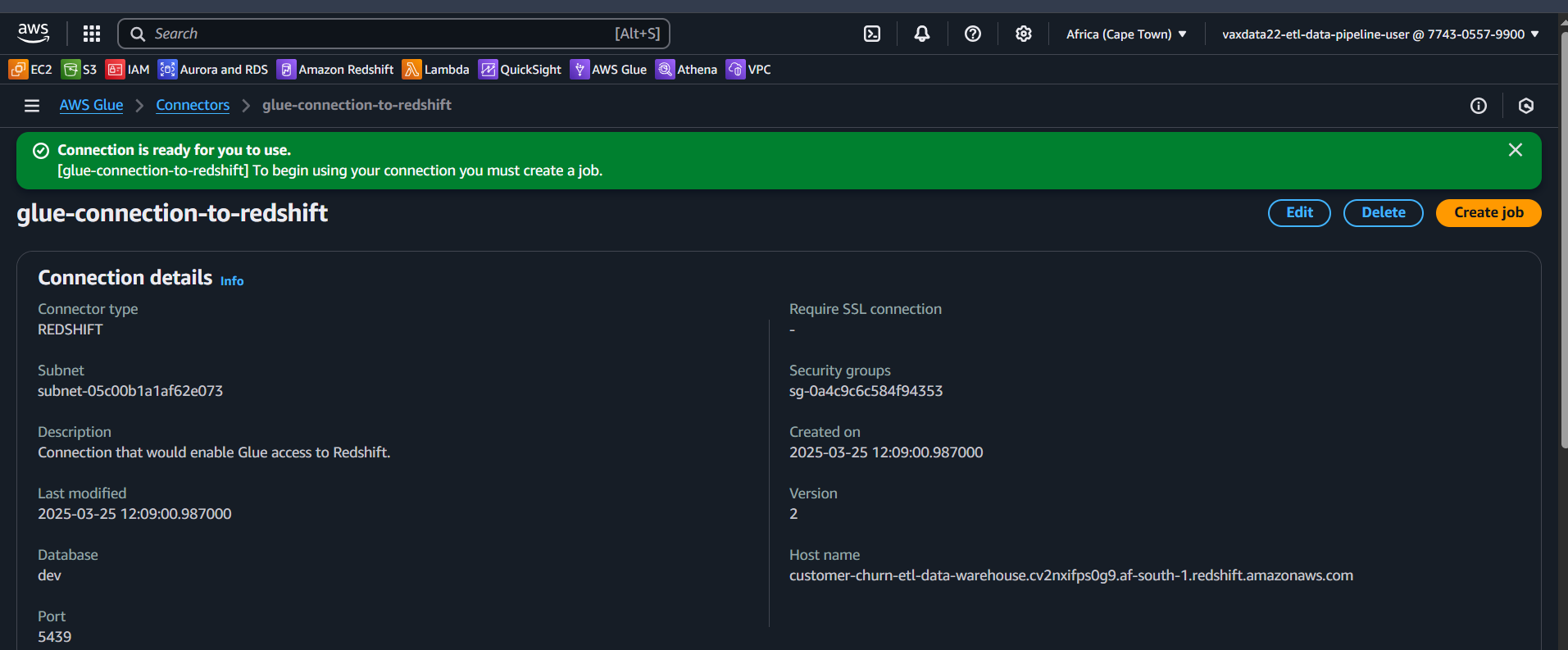
Task: Click the Edit connection button
Action: tap(1299, 212)
